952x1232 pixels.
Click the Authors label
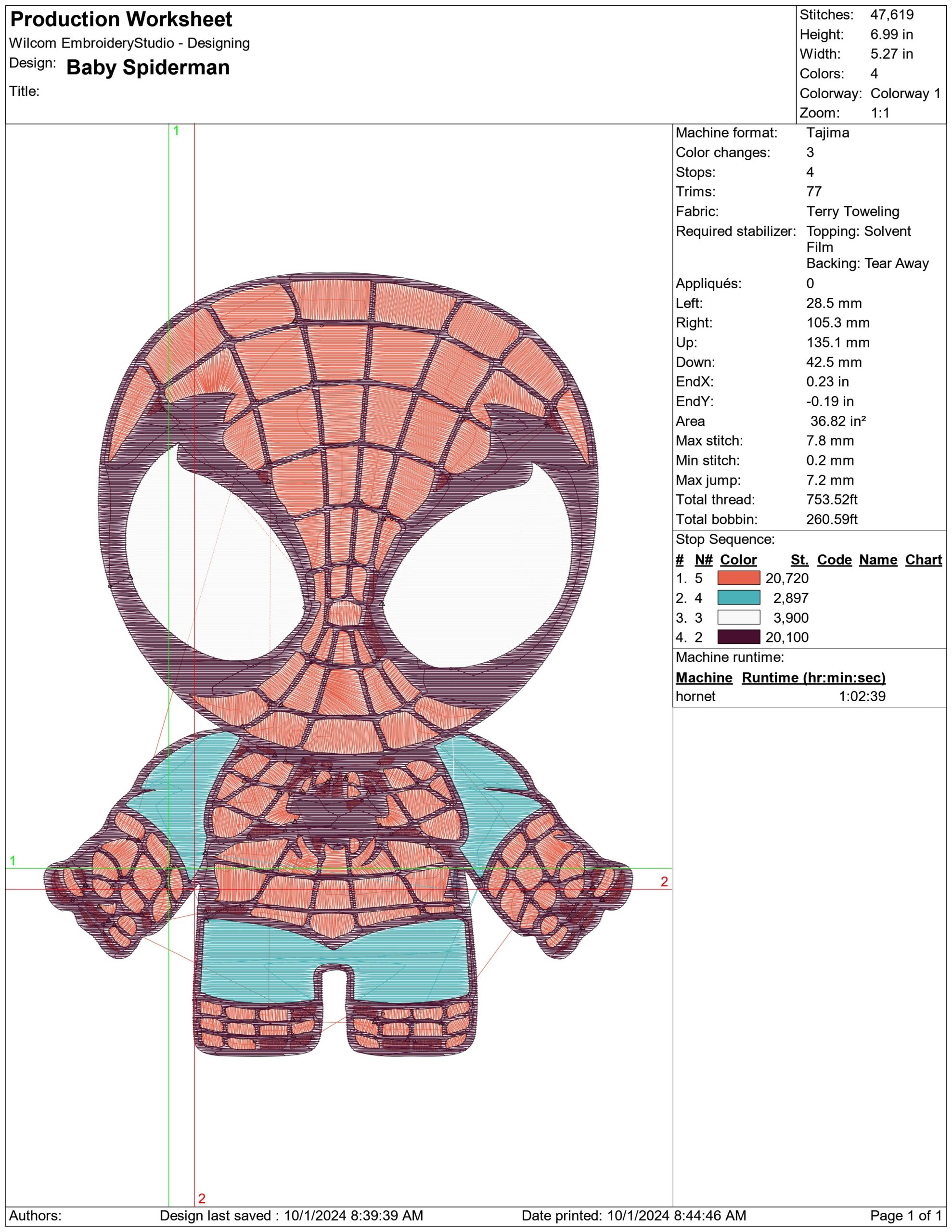(x=35, y=1216)
